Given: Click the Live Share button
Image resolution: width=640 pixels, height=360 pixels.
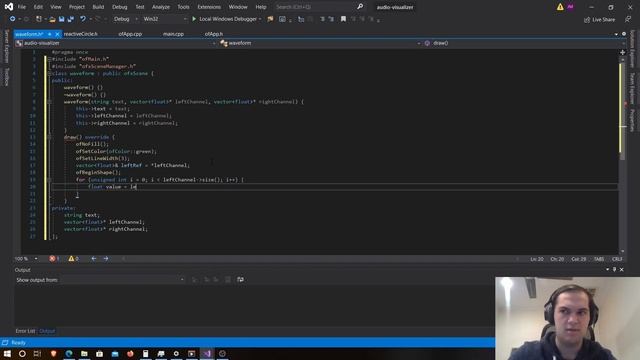Looking at the screenshot, I should 599,19.
